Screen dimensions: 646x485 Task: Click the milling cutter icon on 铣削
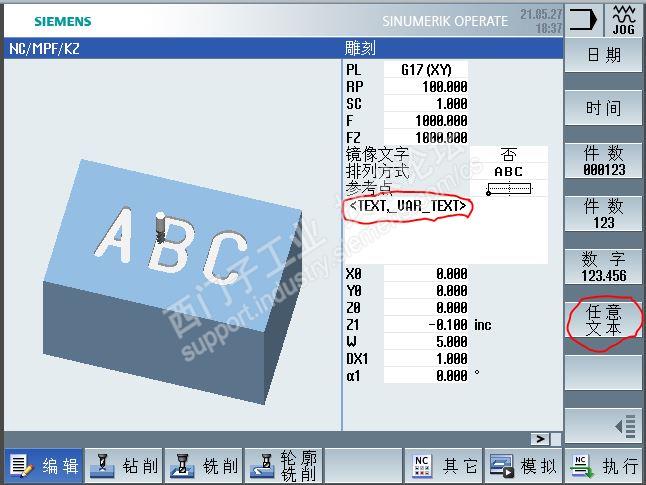182,466
